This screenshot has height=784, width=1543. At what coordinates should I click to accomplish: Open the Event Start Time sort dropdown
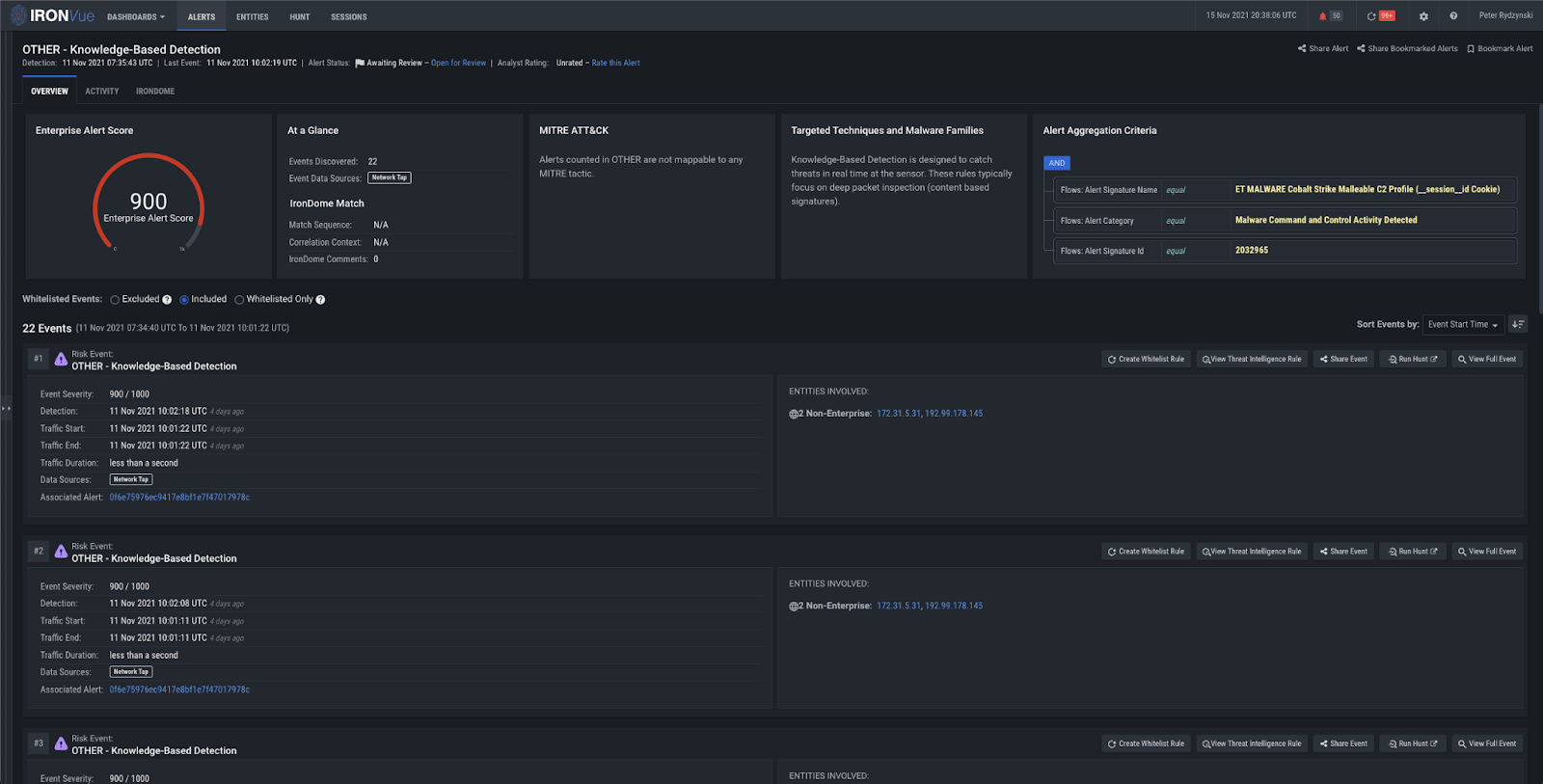pos(1463,325)
